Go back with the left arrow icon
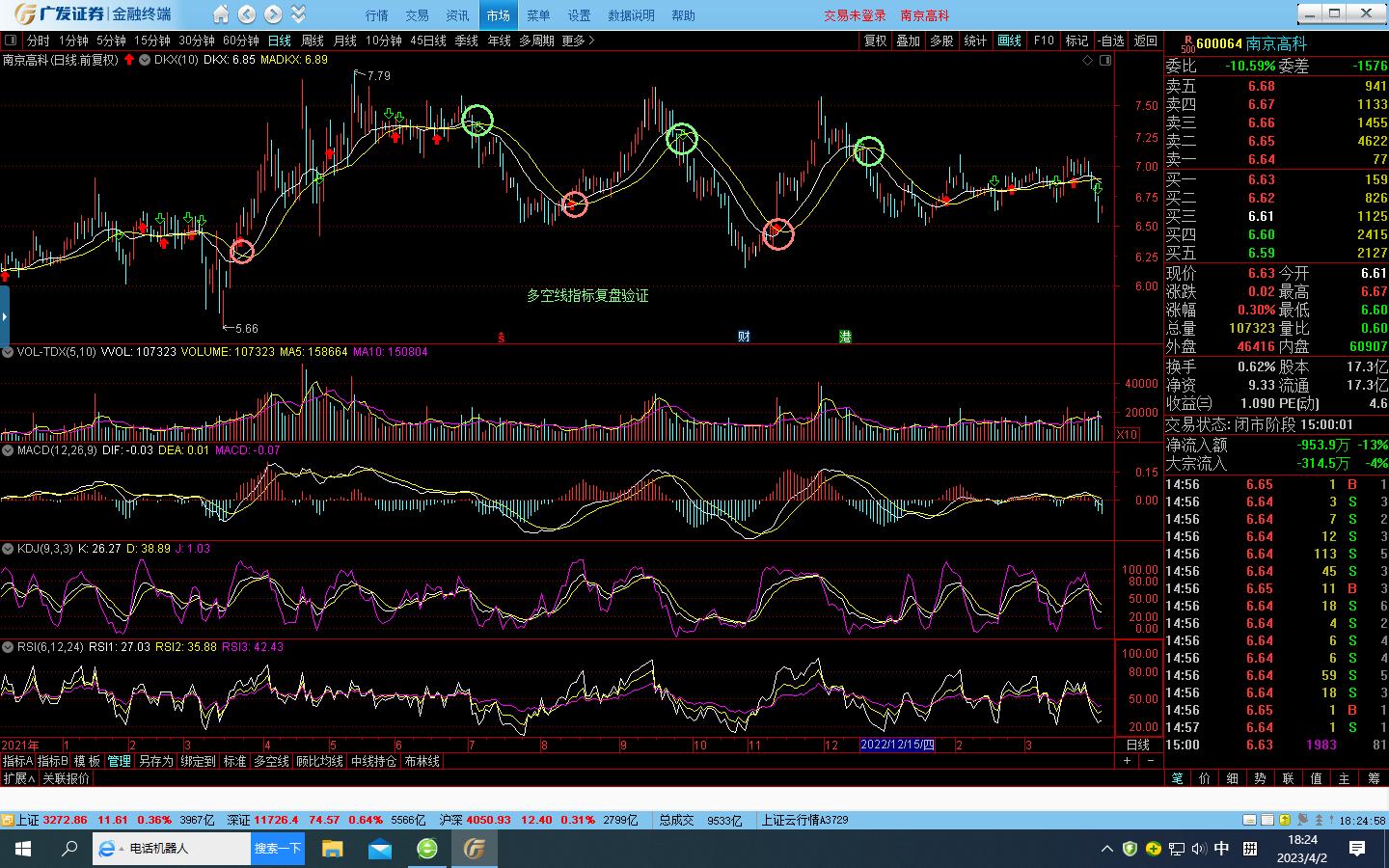The width and height of the screenshot is (1389, 868). [247, 14]
